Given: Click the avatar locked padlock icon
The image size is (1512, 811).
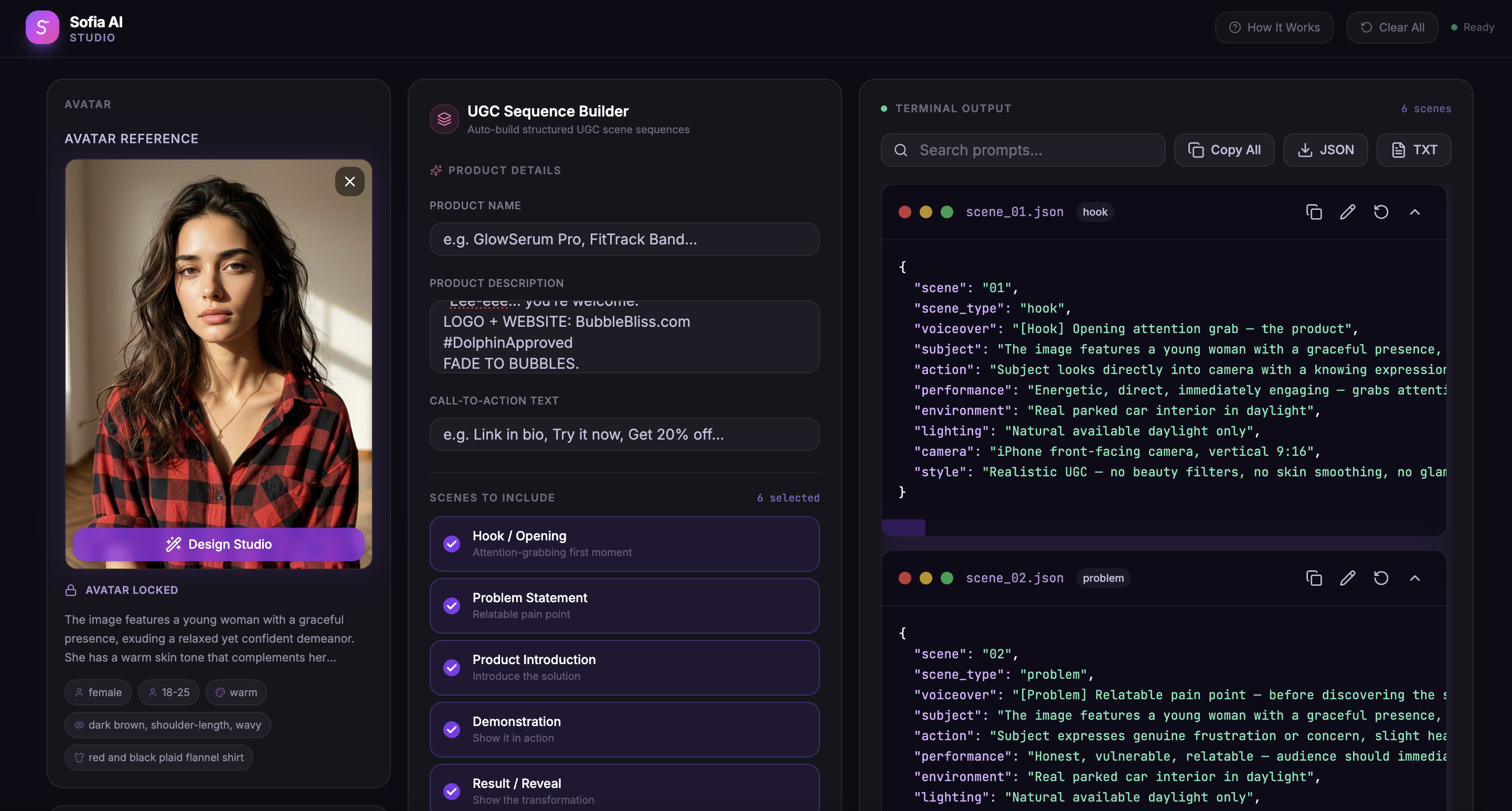Looking at the screenshot, I should 71,590.
